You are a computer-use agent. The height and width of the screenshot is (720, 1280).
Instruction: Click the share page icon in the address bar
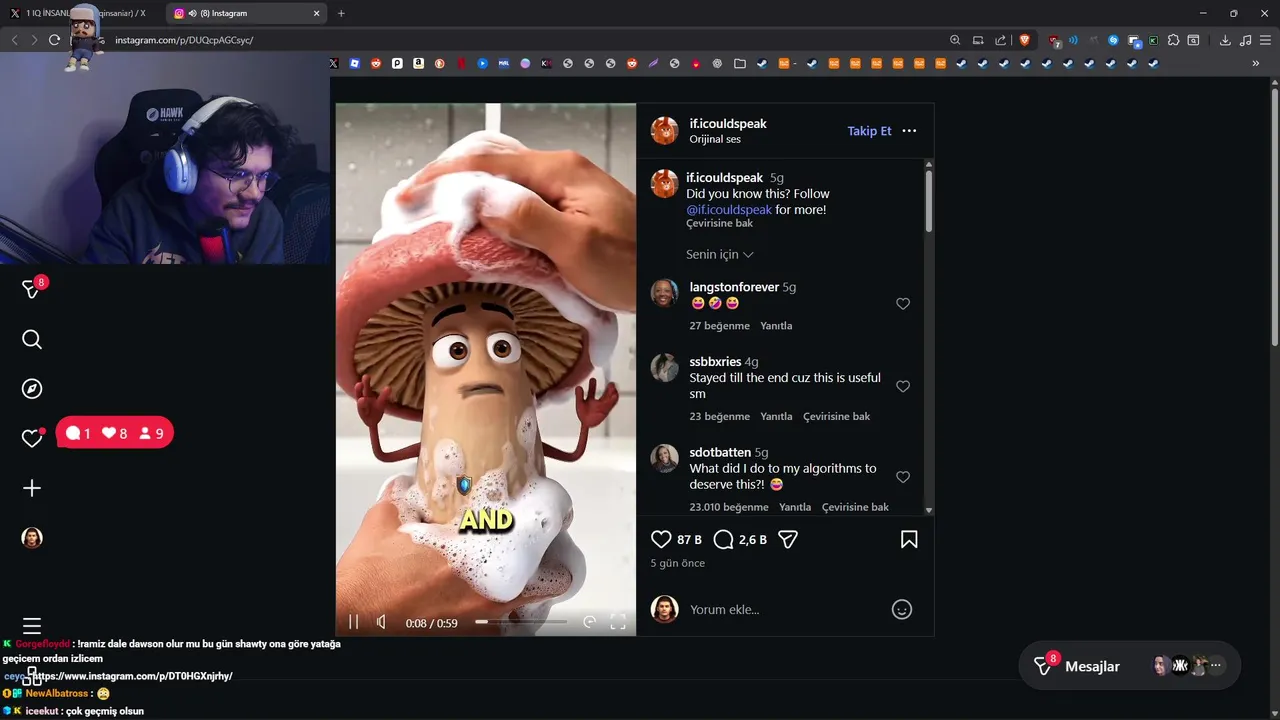coord(1001,40)
